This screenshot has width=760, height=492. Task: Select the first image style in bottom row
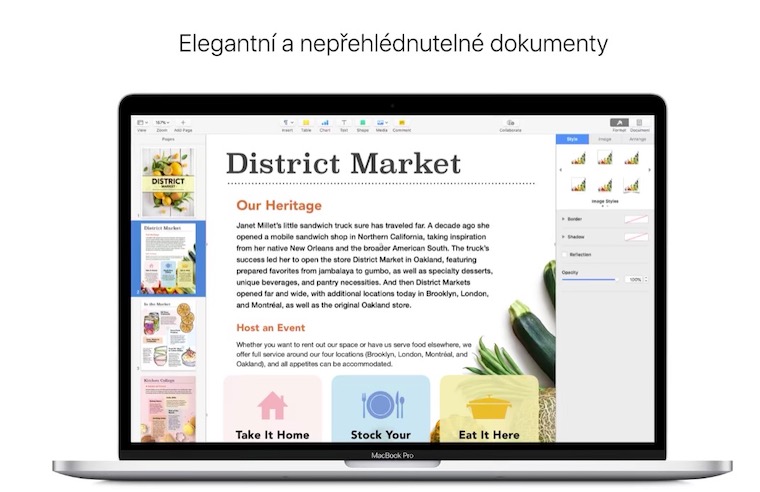click(x=578, y=185)
